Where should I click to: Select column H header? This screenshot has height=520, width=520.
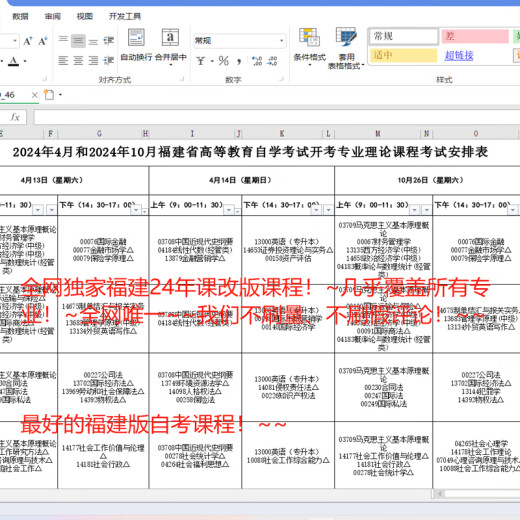(x=145, y=134)
